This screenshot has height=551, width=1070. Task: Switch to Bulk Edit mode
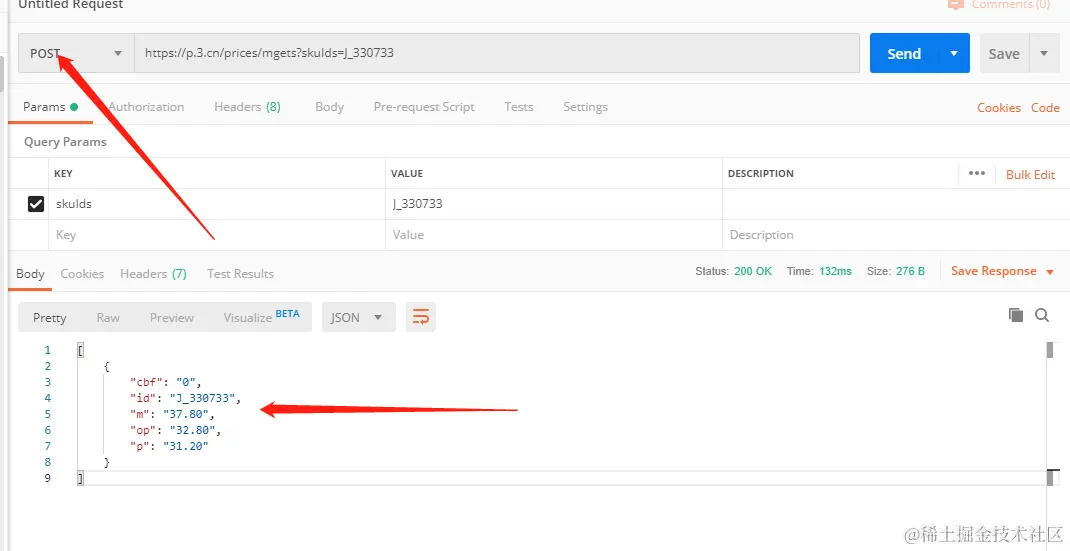[x=1030, y=175]
